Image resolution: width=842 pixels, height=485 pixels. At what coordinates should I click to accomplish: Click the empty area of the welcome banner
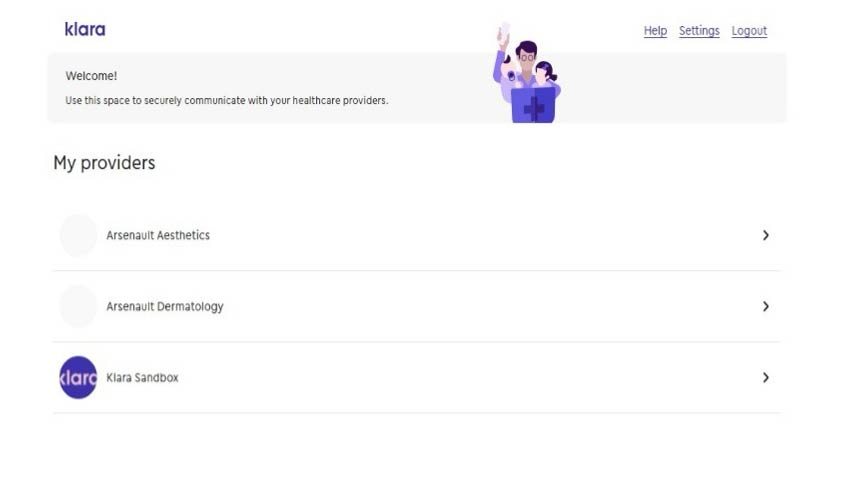coord(671,89)
